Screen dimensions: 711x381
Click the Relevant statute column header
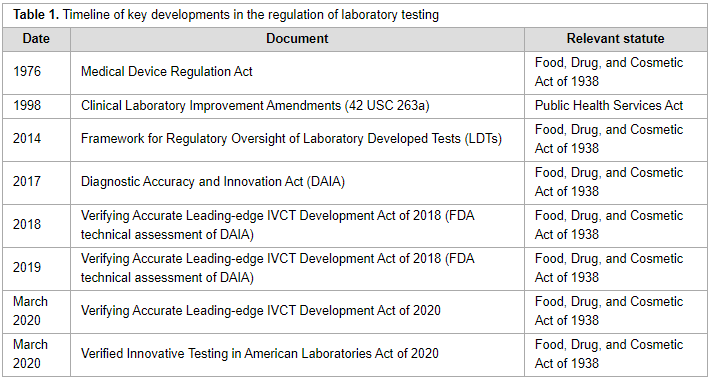(x=615, y=39)
